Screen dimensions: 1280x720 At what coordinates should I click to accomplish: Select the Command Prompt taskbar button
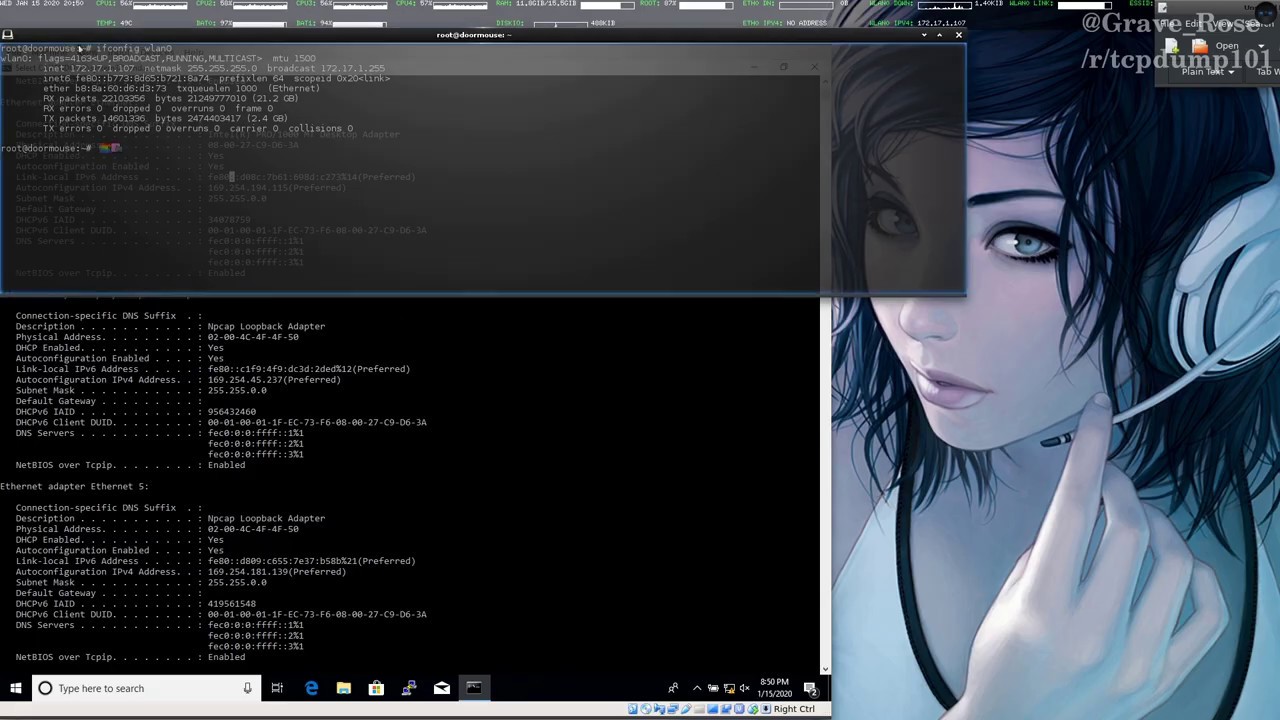point(474,688)
